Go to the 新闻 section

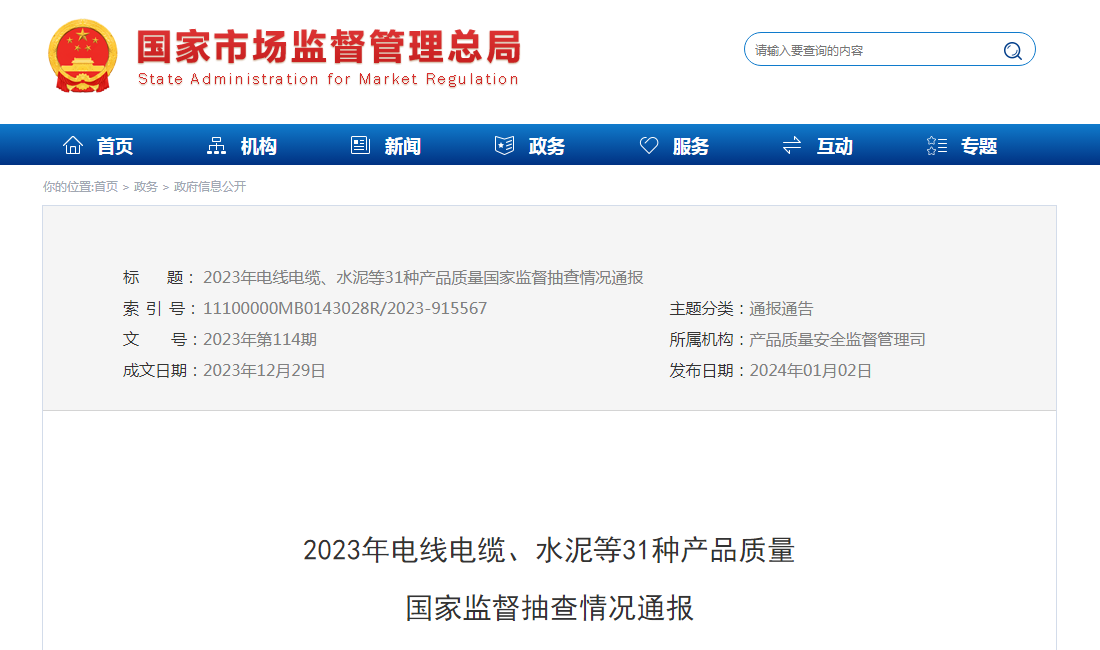click(x=402, y=147)
